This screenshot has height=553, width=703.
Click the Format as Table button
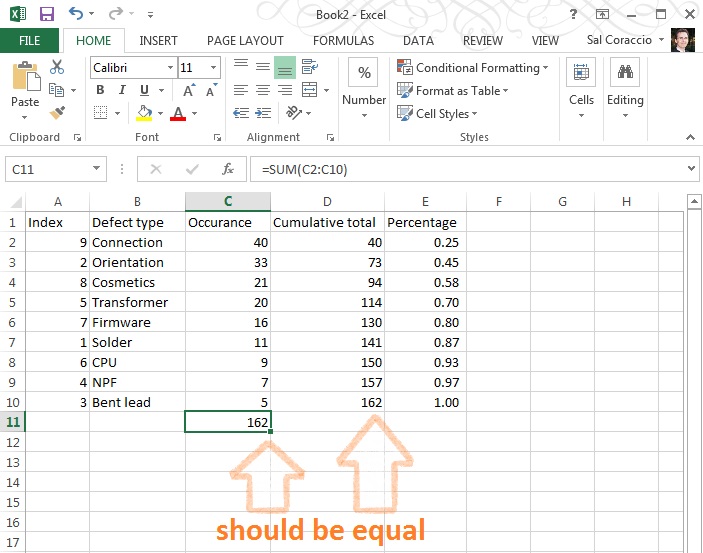[453, 90]
